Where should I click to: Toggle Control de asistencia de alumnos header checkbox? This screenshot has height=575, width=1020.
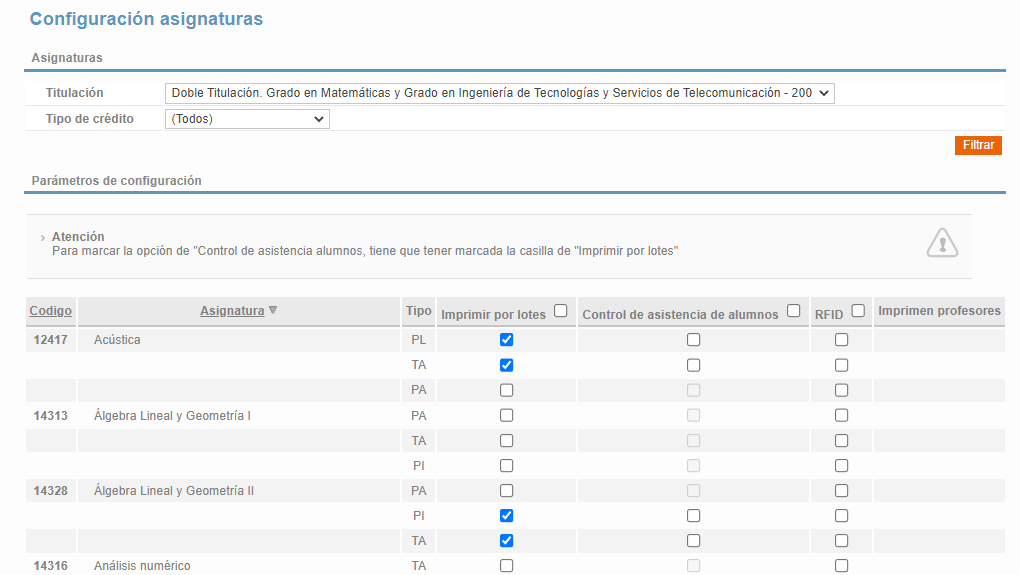pyautogui.click(x=794, y=311)
